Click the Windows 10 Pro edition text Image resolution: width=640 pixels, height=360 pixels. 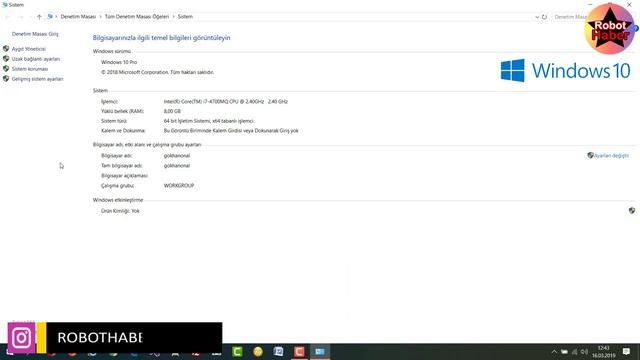coord(119,62)
